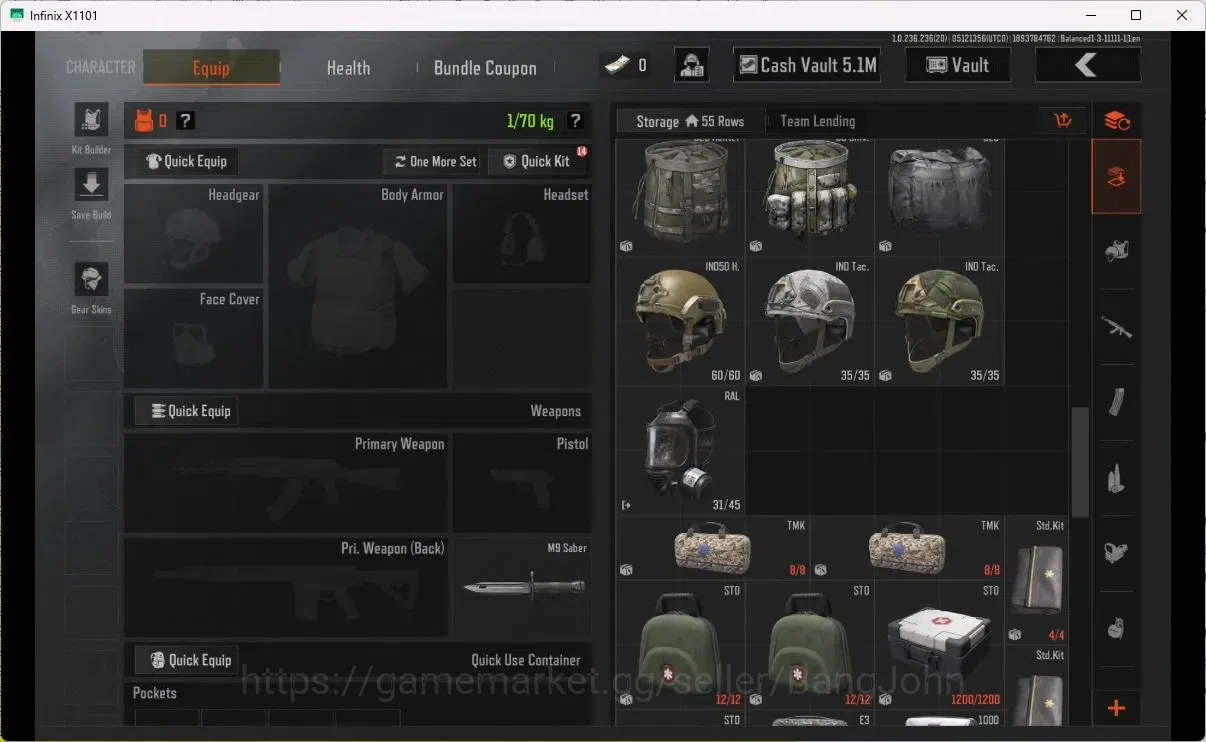
Task: Click the back arrow button
Action: point(1088,65)
